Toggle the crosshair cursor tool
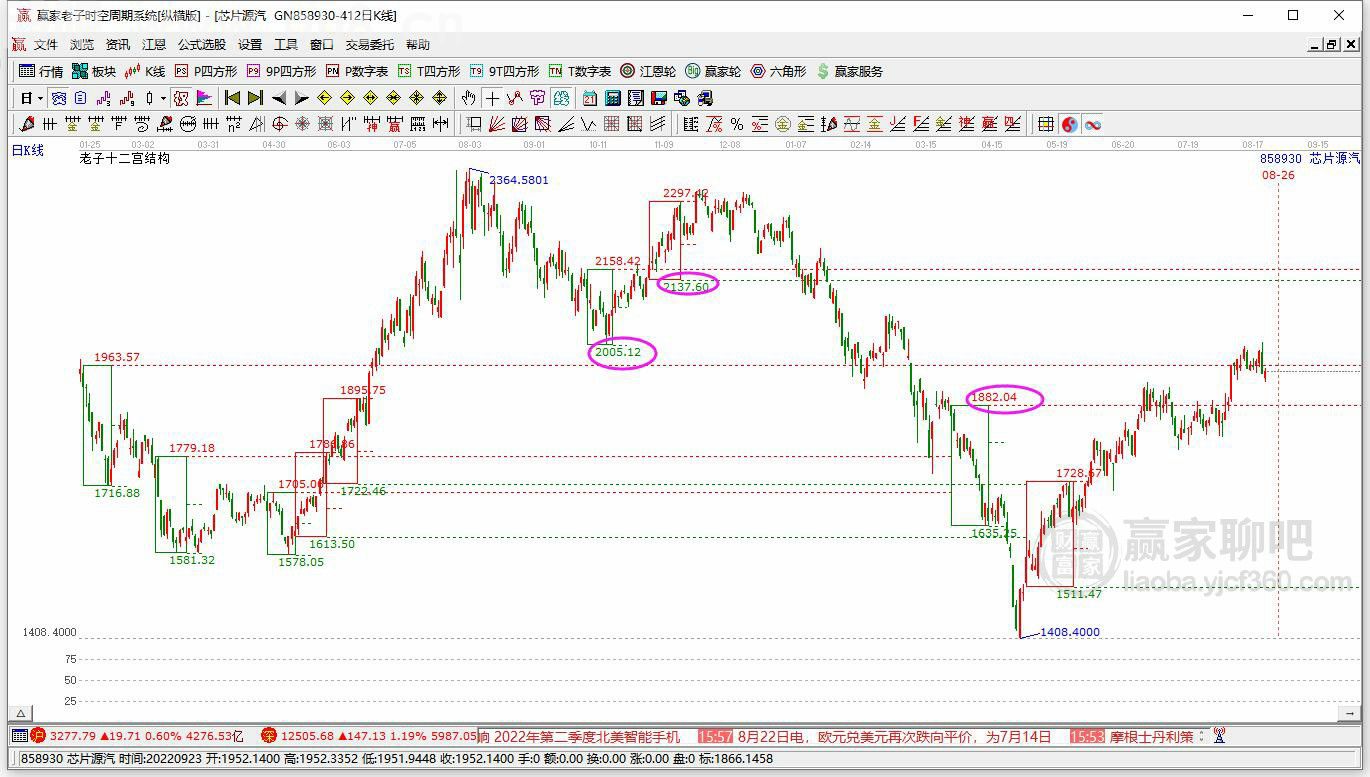Screen dimensions: 1370x777 492,98
